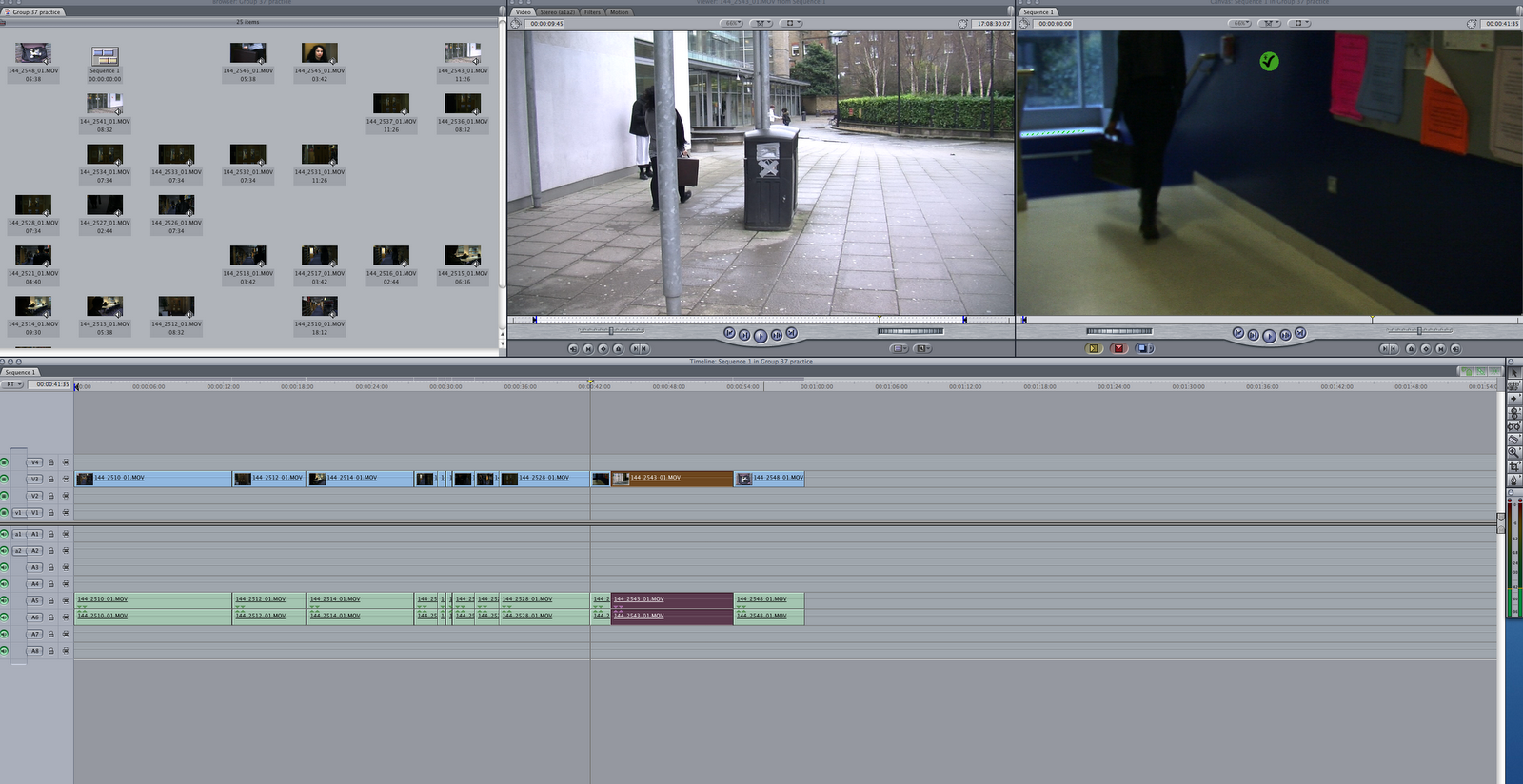The width and height of the screenshot is (1523, 784).
Task: Click the red Overwrite edit button
Action: tap(1118, 348)
